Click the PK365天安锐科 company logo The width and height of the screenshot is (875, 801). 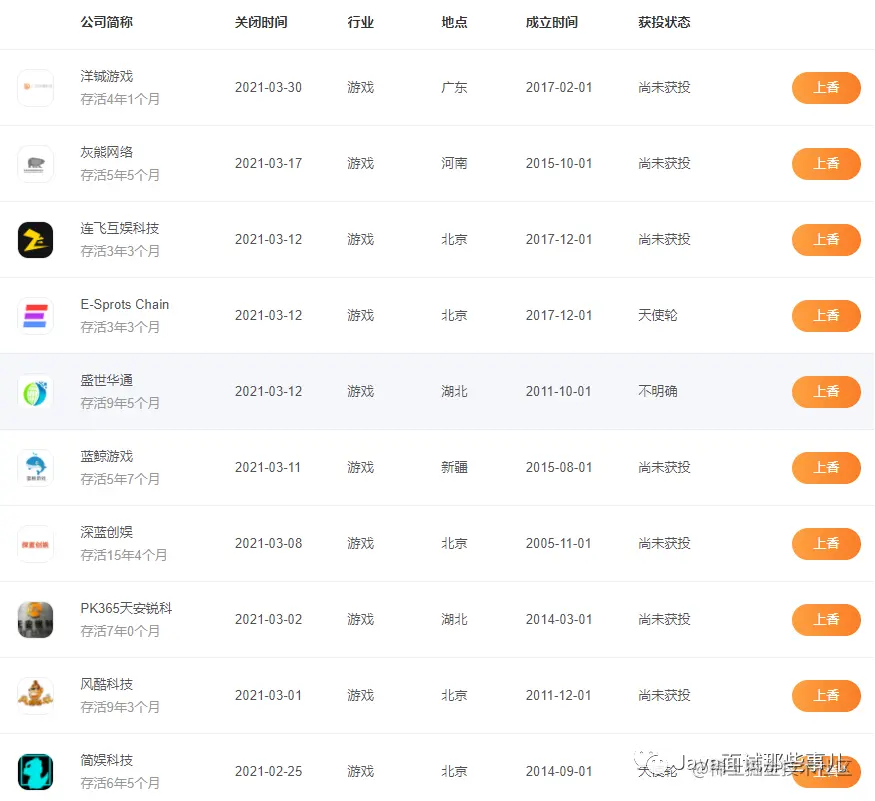(36, 619)
